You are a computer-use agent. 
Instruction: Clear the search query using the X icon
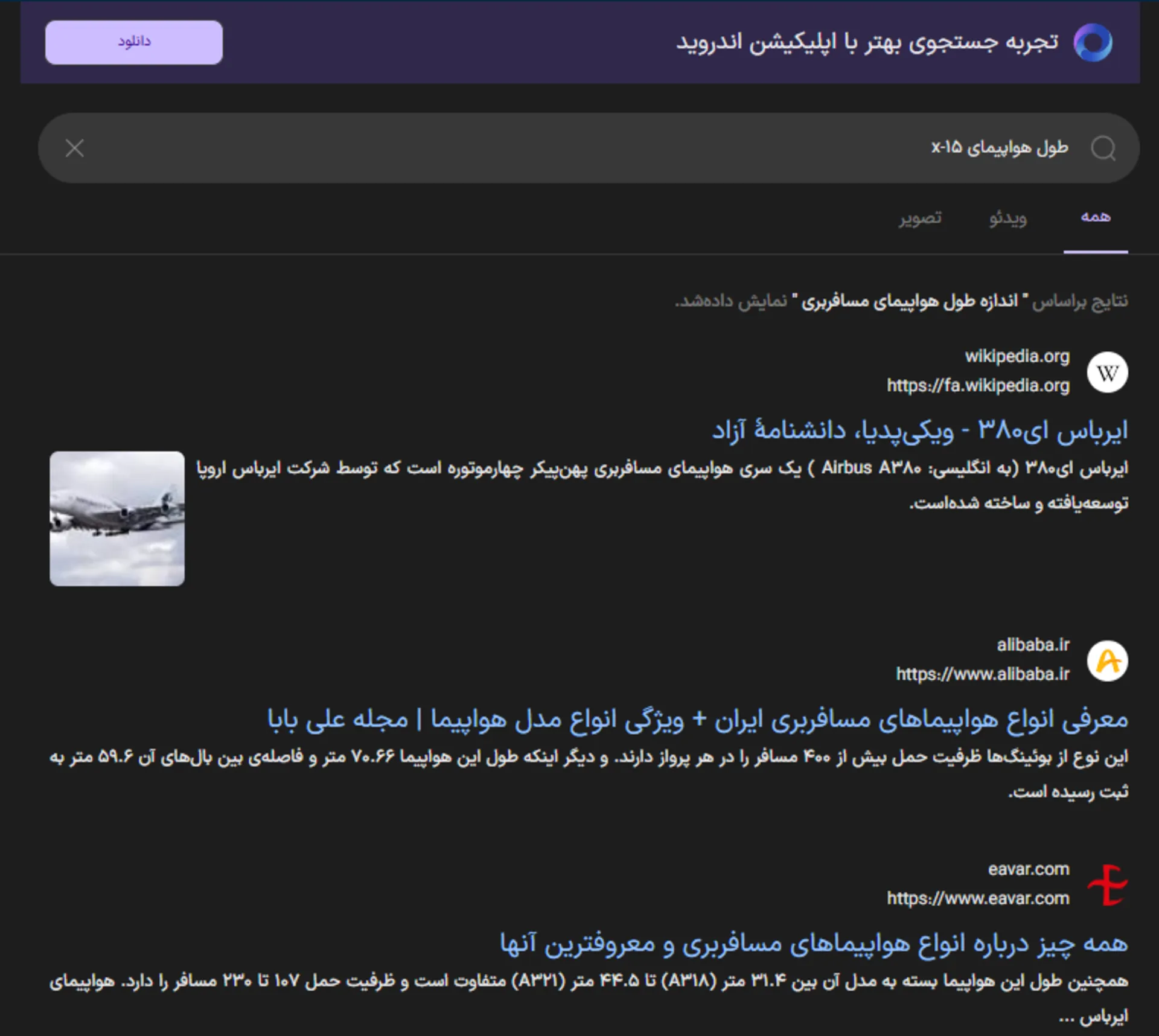pyautogui.click(x=74, y=148)
